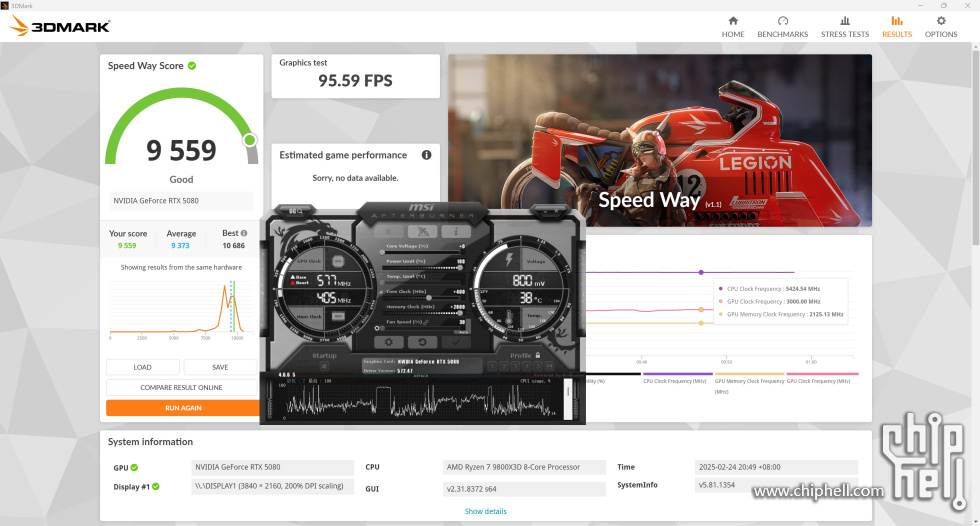Screen dimensions: 980x526
Task: Click the 9 559 score value
Action: 181,151
